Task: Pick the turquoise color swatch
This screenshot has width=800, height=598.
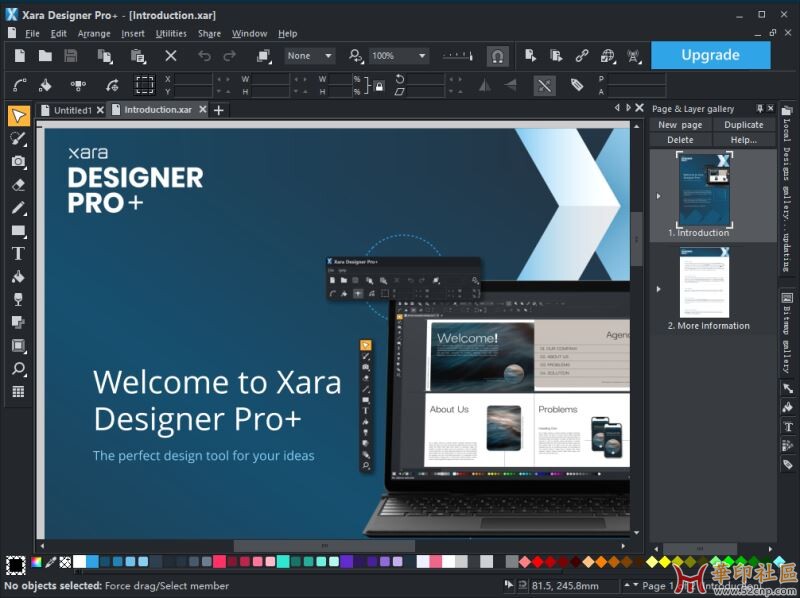Action: coord(283,562)
